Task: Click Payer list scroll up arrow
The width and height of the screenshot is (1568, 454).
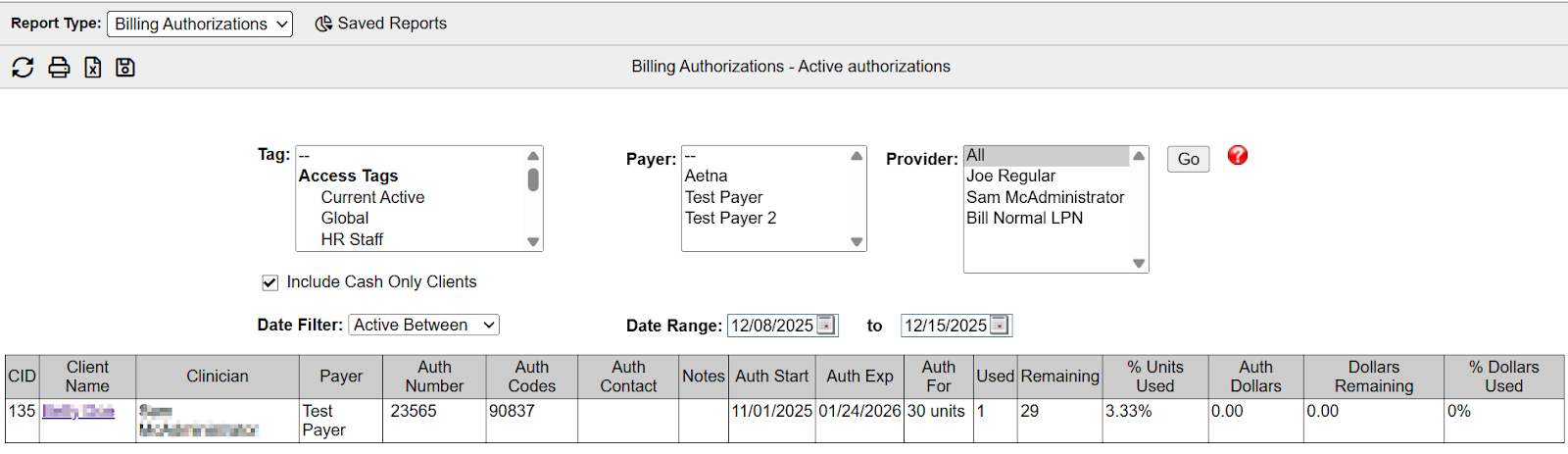Action: [x=857, y=156]
